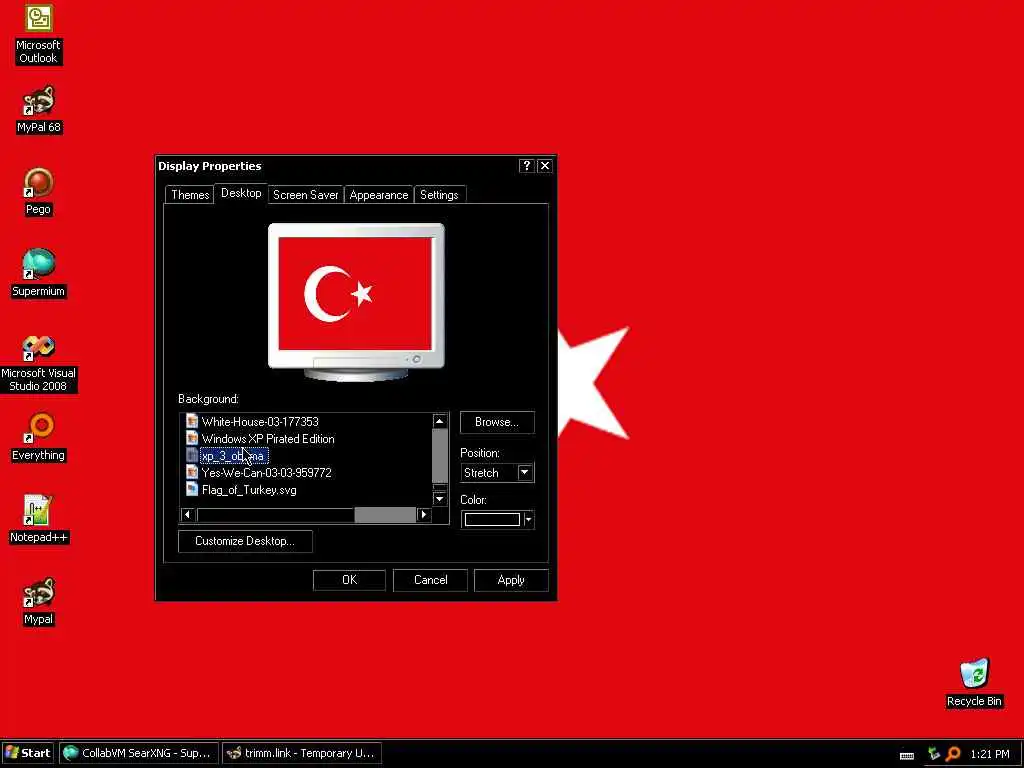Select the Everything search shortcut icon

pos(39,438)
